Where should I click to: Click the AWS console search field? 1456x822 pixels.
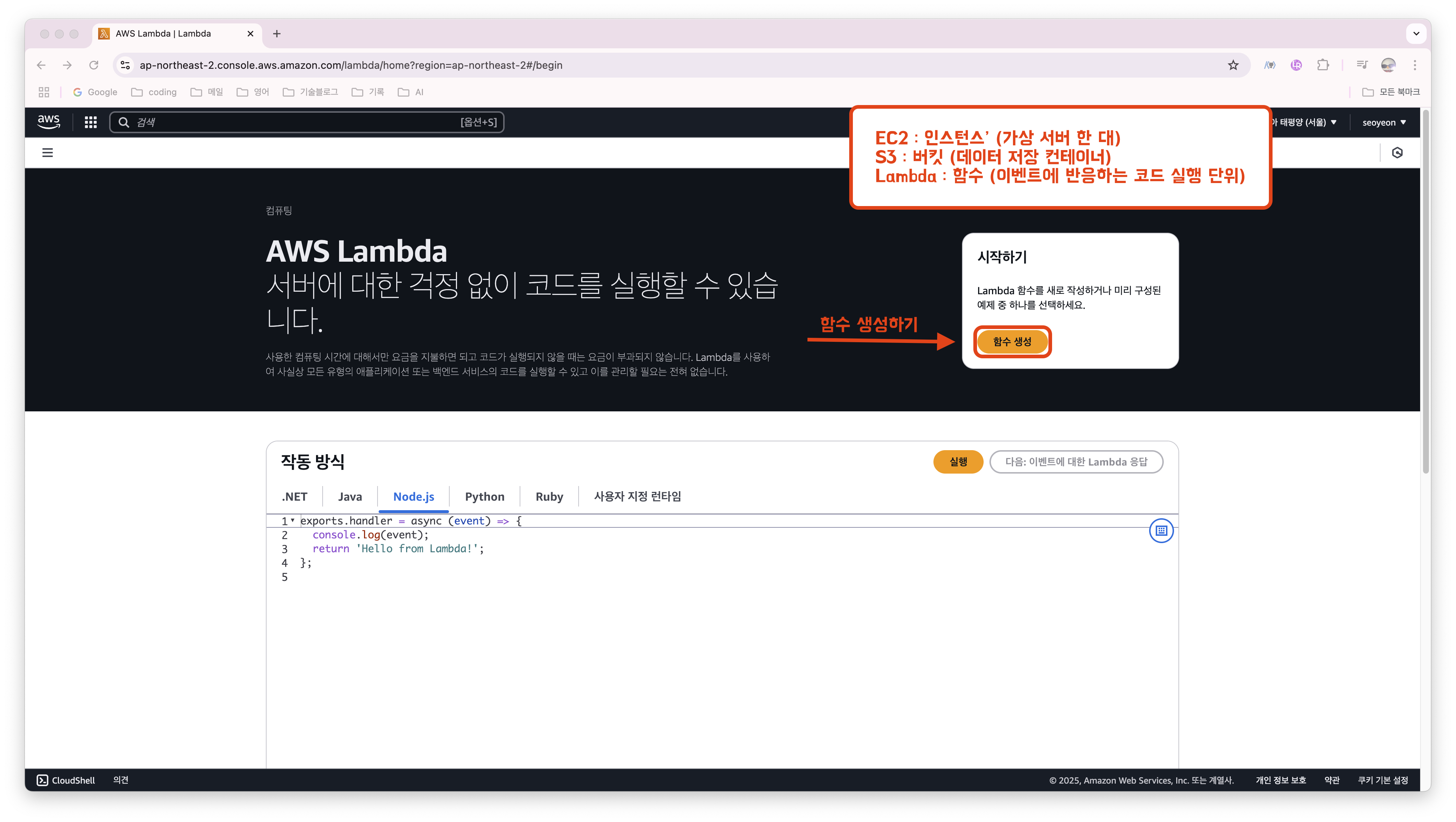click(x=305, y=123)
